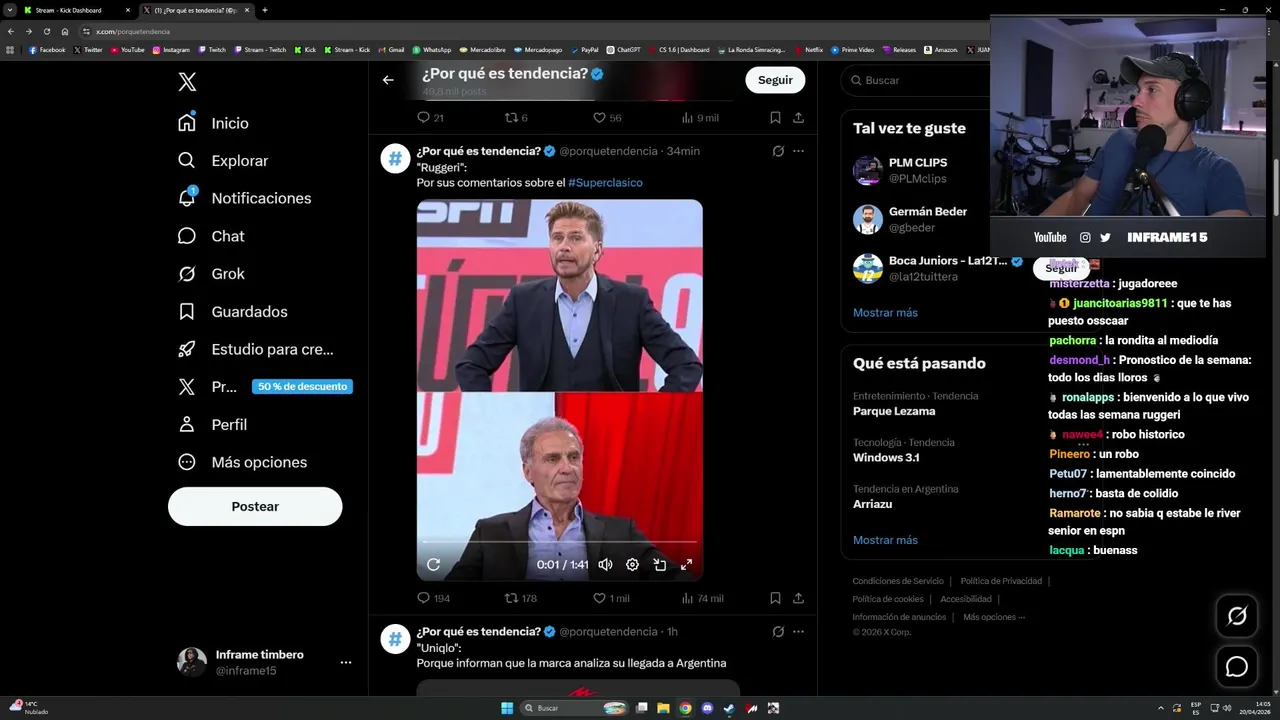Open Condiciones de Servicio link
The image size is (1280, 720).
pos(898,581)
